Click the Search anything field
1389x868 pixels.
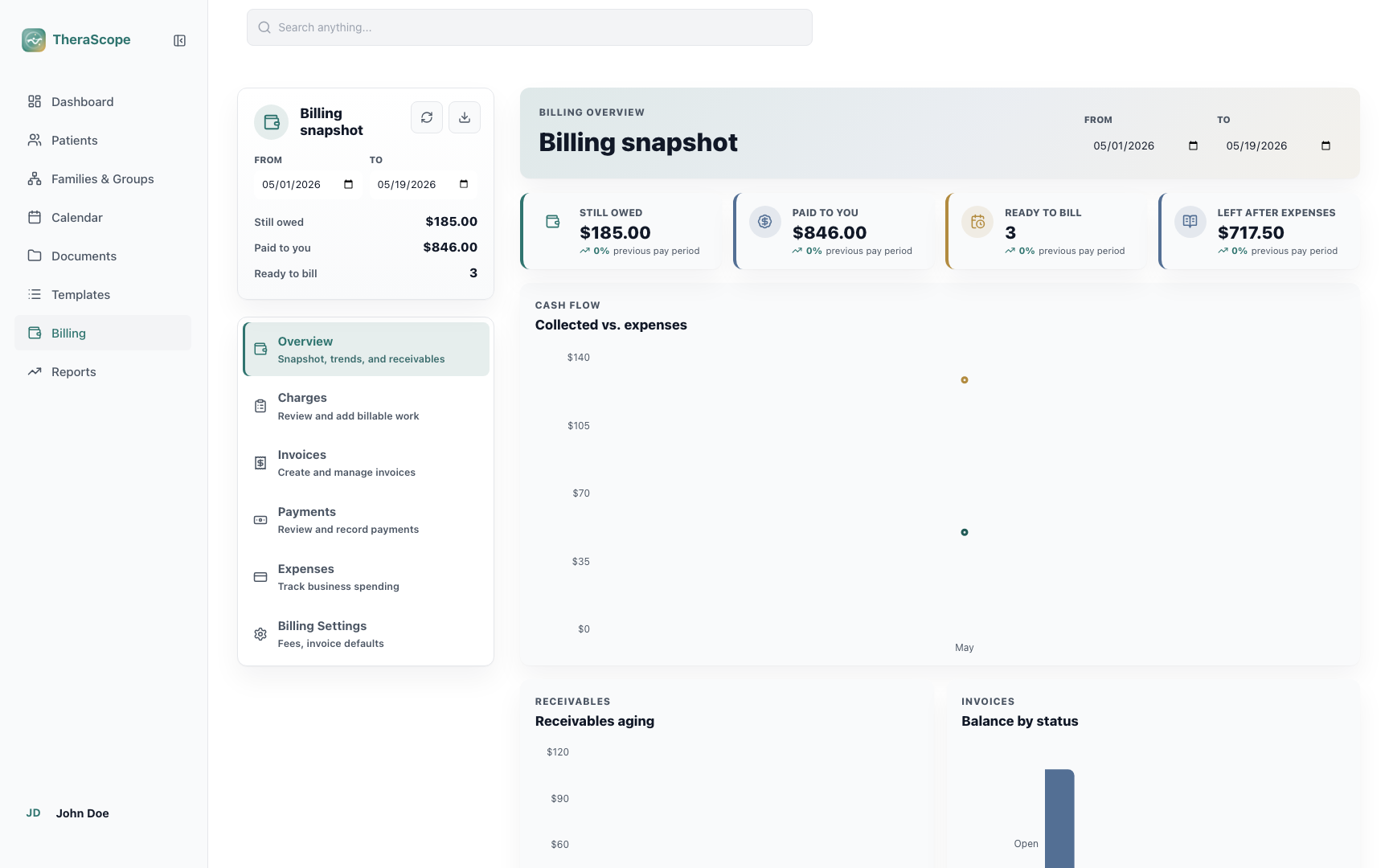[530, 27]
